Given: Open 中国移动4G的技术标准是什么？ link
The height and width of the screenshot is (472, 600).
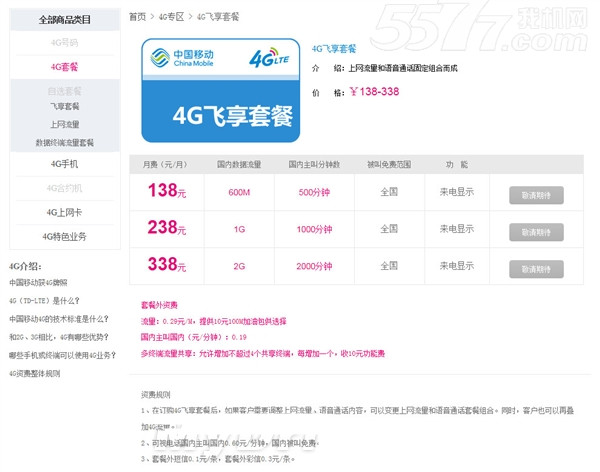Looking at the screenshot, I should tap(59, 319).
